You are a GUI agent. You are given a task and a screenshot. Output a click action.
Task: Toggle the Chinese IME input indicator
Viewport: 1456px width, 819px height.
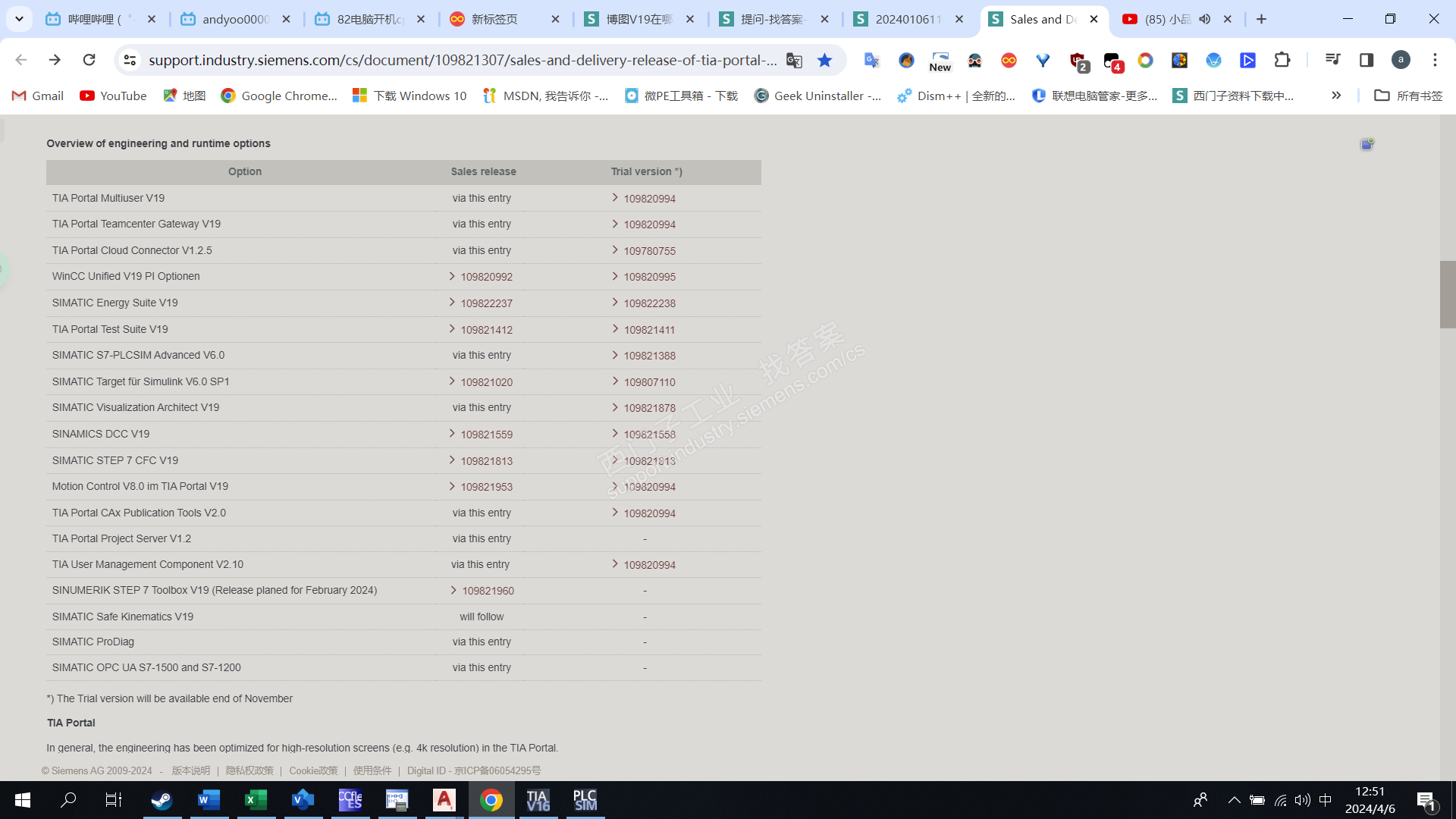(1326, 800)
